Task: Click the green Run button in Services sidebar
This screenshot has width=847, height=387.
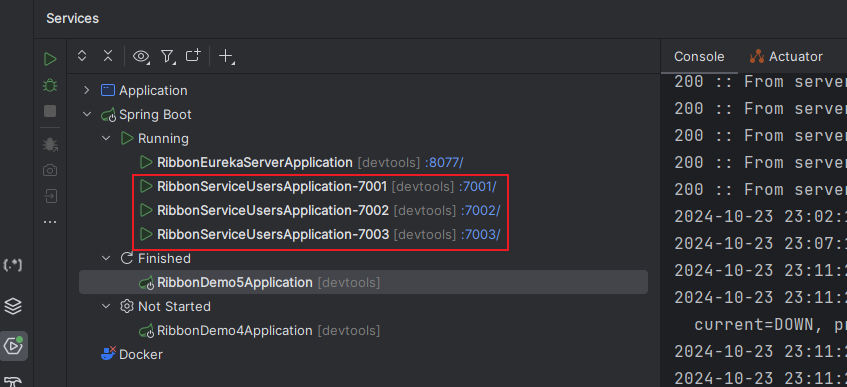Action: tap(50, 59)
